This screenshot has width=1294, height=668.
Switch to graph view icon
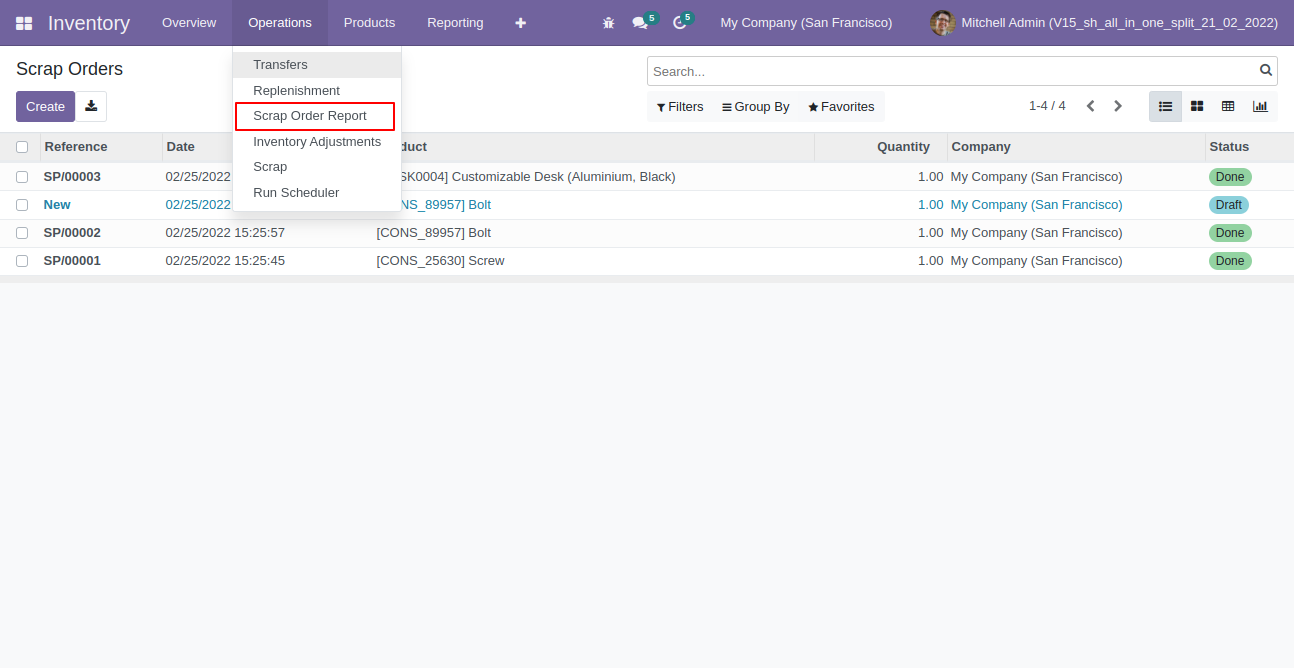[x=1260, y=106]
